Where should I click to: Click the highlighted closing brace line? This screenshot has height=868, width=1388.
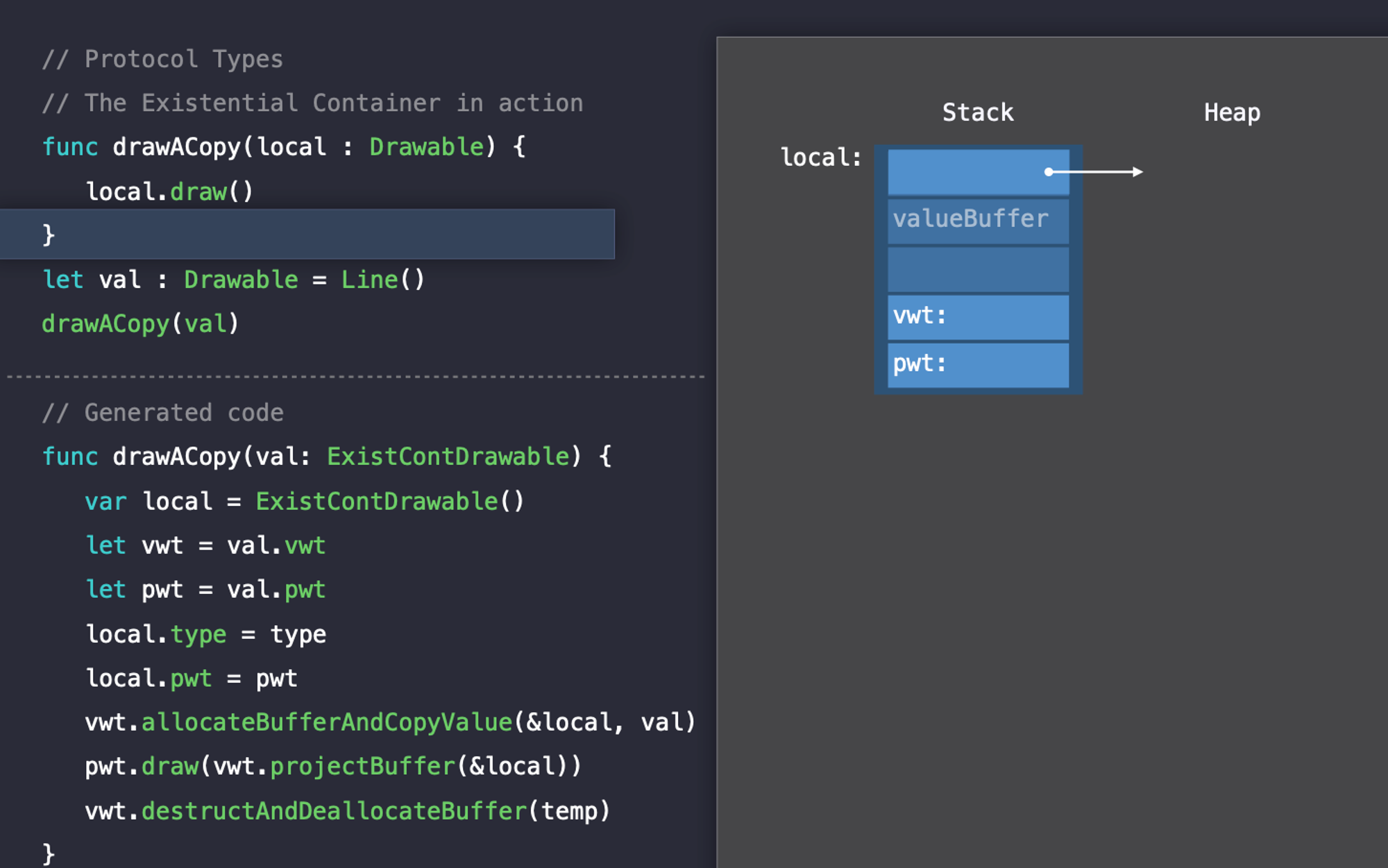click(307, 235)
